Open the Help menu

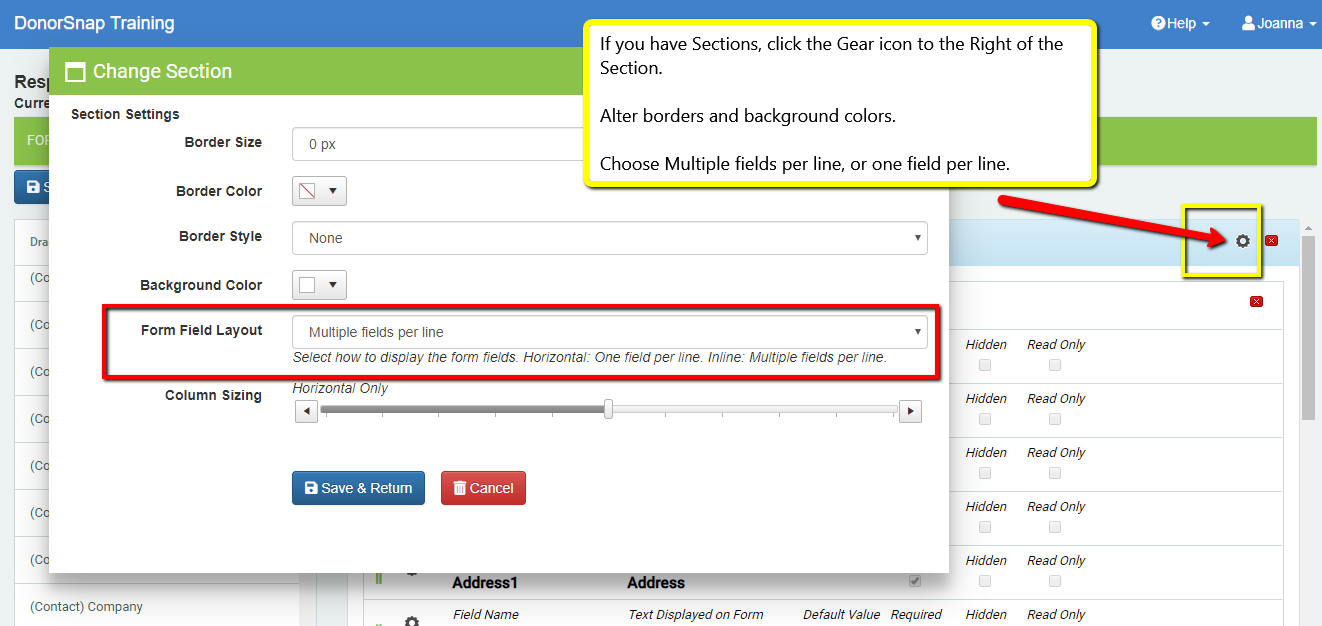pos(1178,22)
